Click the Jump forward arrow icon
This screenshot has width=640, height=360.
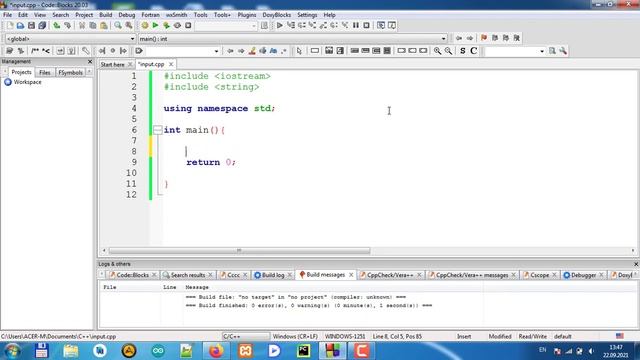tap(470, 38)
